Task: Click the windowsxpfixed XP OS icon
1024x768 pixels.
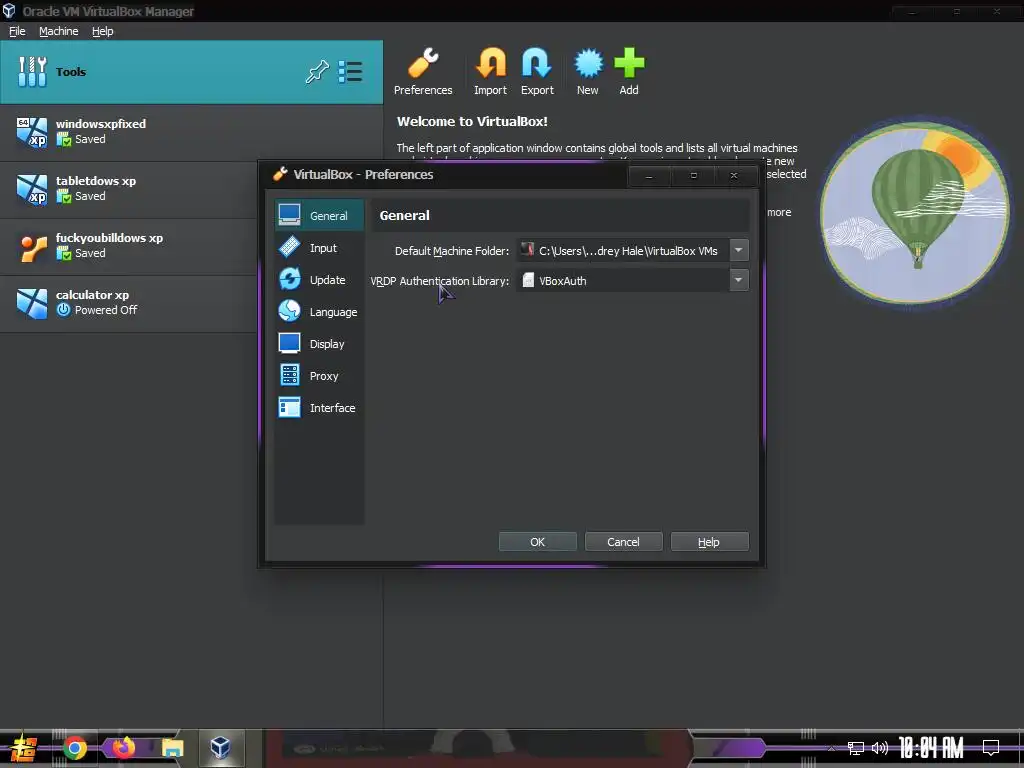Action: tap(32, 132)
